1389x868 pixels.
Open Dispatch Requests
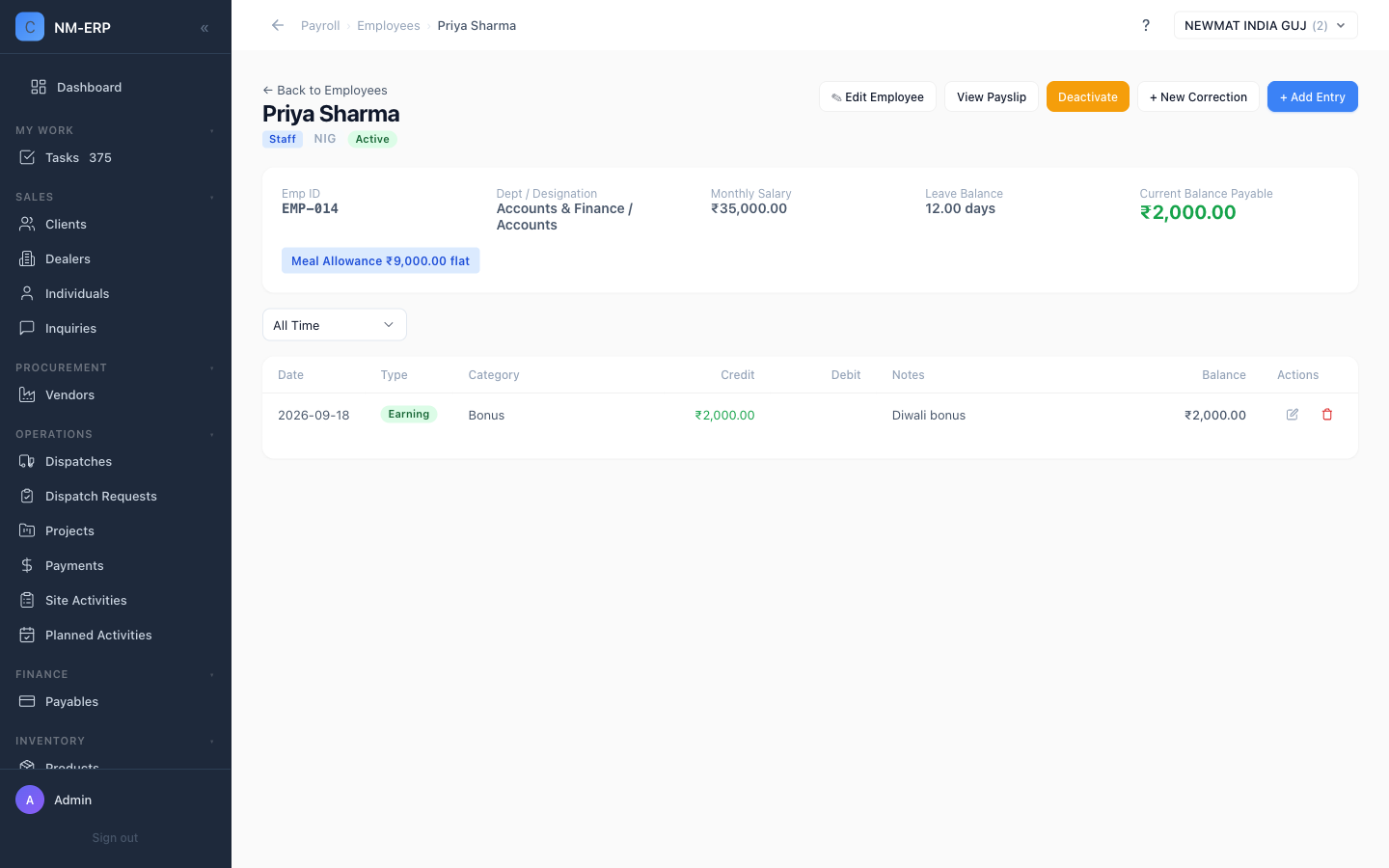coord(116,496)
